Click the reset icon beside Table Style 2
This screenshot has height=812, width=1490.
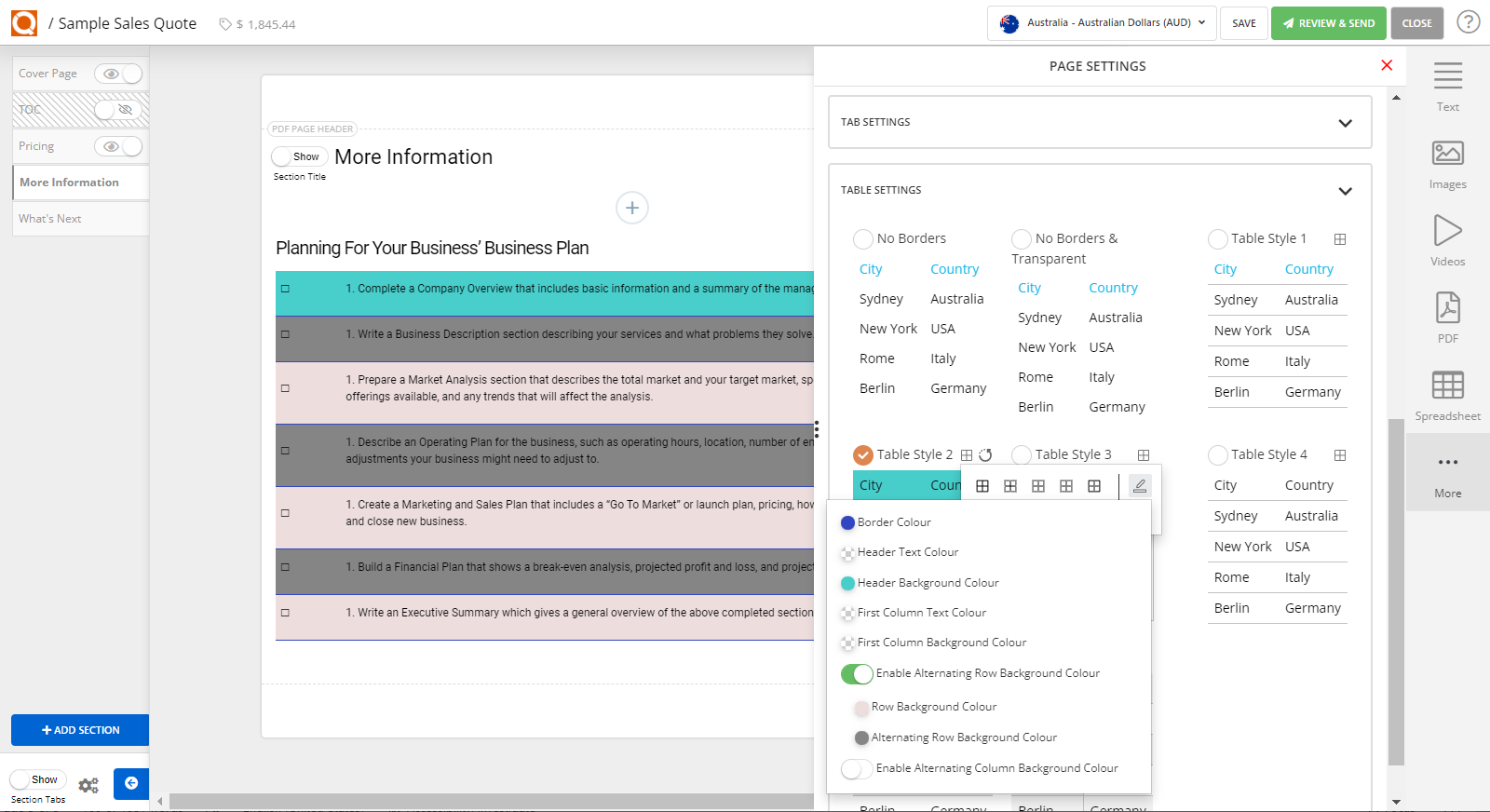(985, 455)
